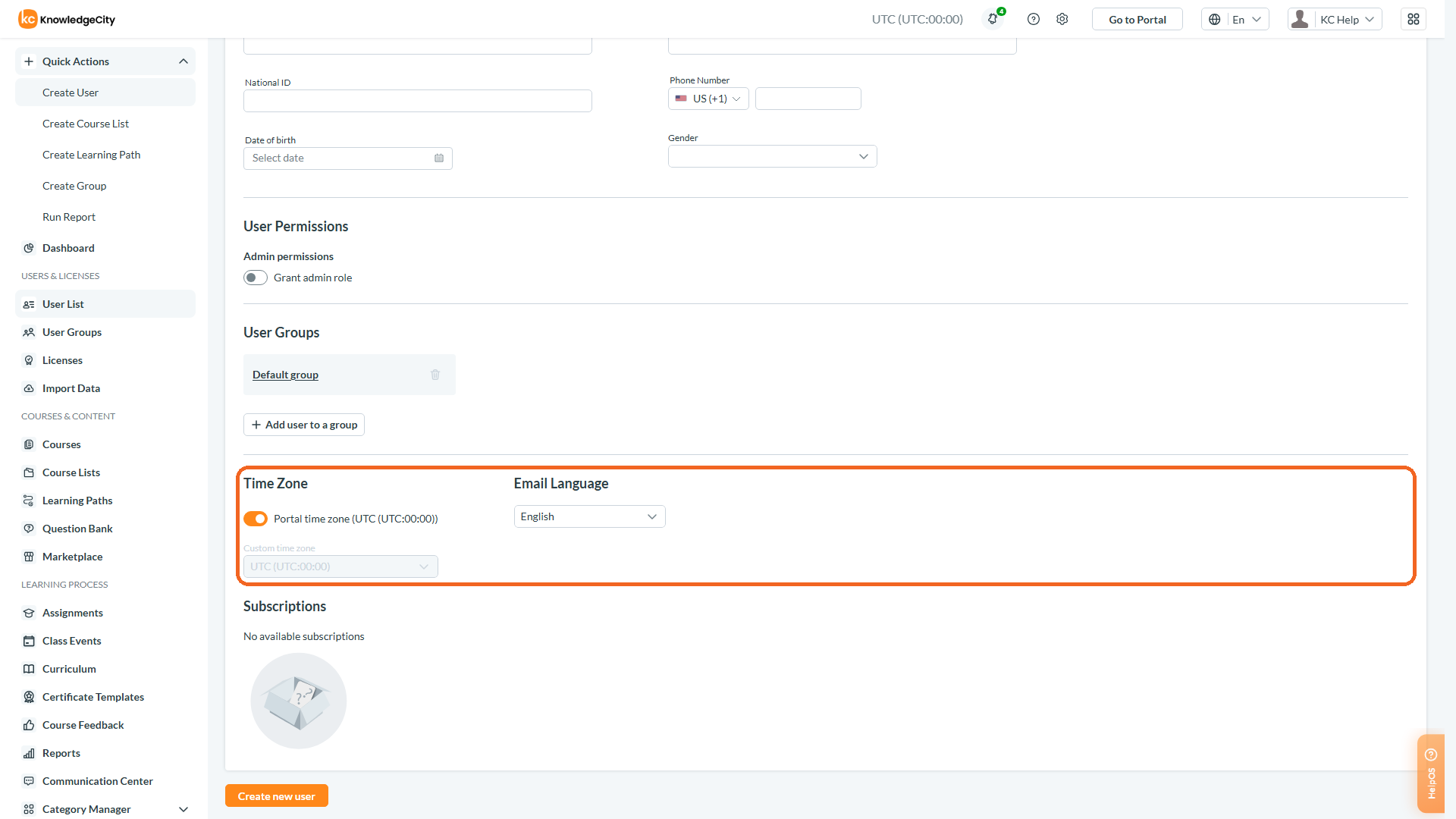Viewport: 1456px width, 819px height.
Task: Click the Marketplace sidebar icon
Action: click(x=29, y=557)
